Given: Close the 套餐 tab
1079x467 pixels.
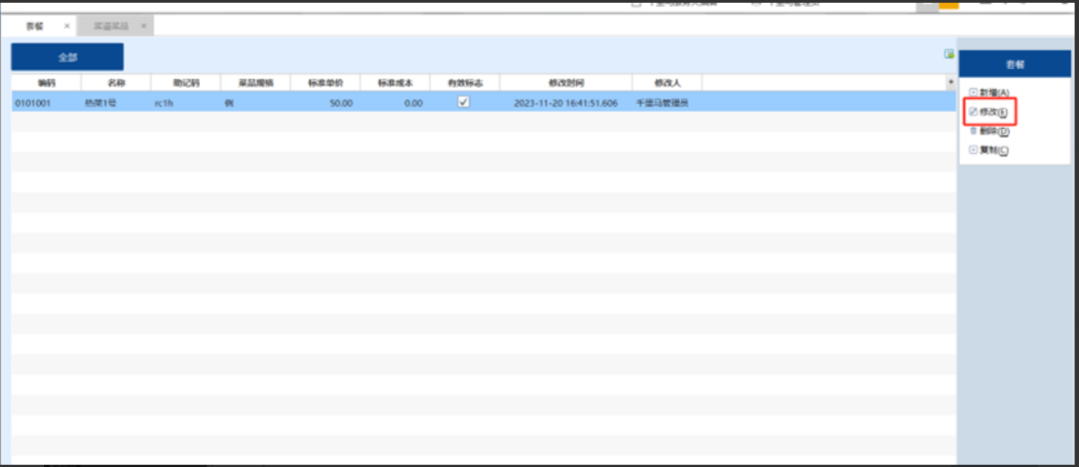Looking at the screenshot, I should [x=67, y=25].
